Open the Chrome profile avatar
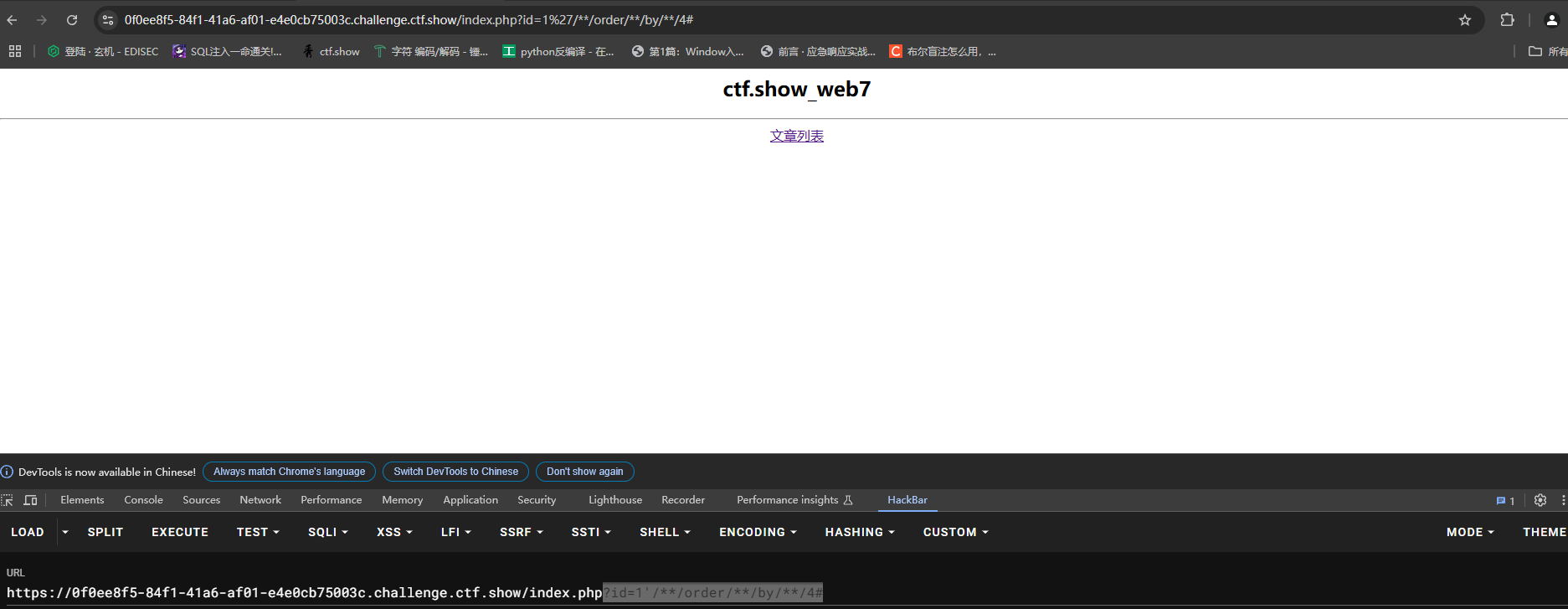1568x609 pixels. click(1551, 20)
